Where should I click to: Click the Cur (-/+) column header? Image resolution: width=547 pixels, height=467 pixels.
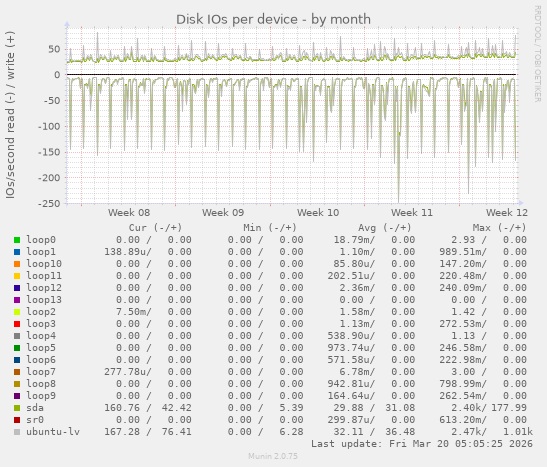155,228
